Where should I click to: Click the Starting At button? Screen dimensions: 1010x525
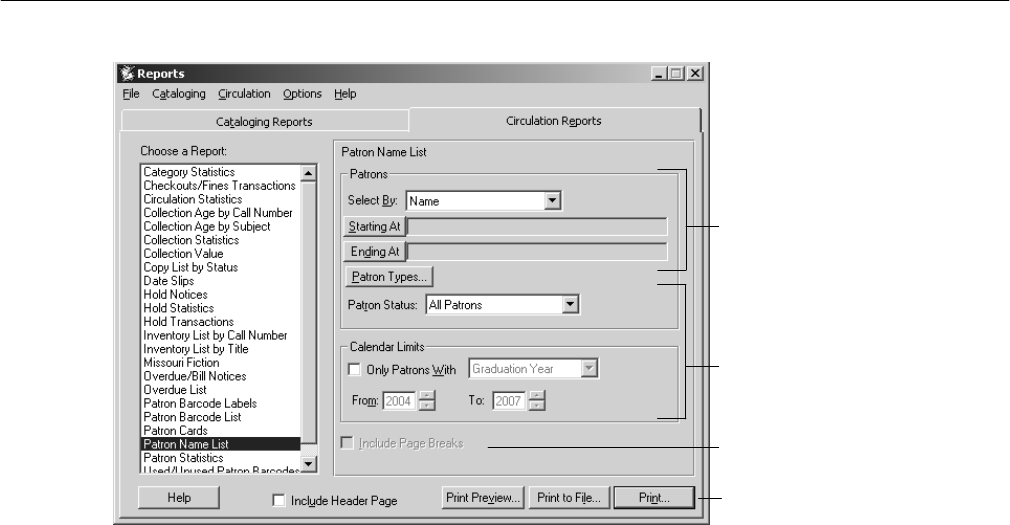pyautogui.click(x=374, y=227)
